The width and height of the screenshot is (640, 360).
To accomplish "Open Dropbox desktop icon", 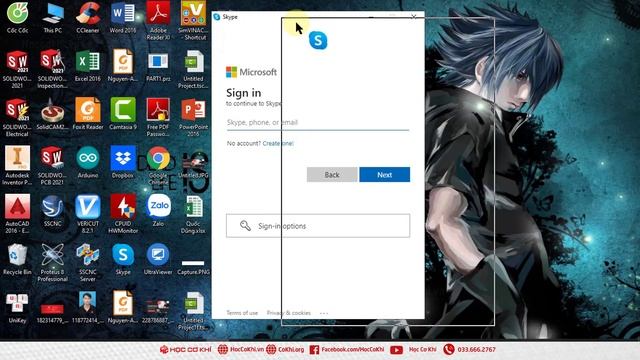I will pos(123,158).
